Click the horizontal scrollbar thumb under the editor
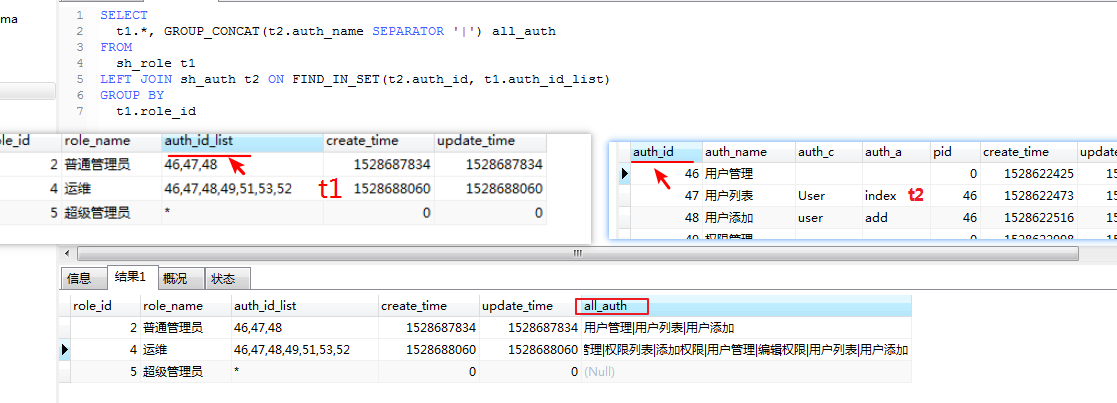Viewport: 1117px width, 403px height. tap(575, 254)
